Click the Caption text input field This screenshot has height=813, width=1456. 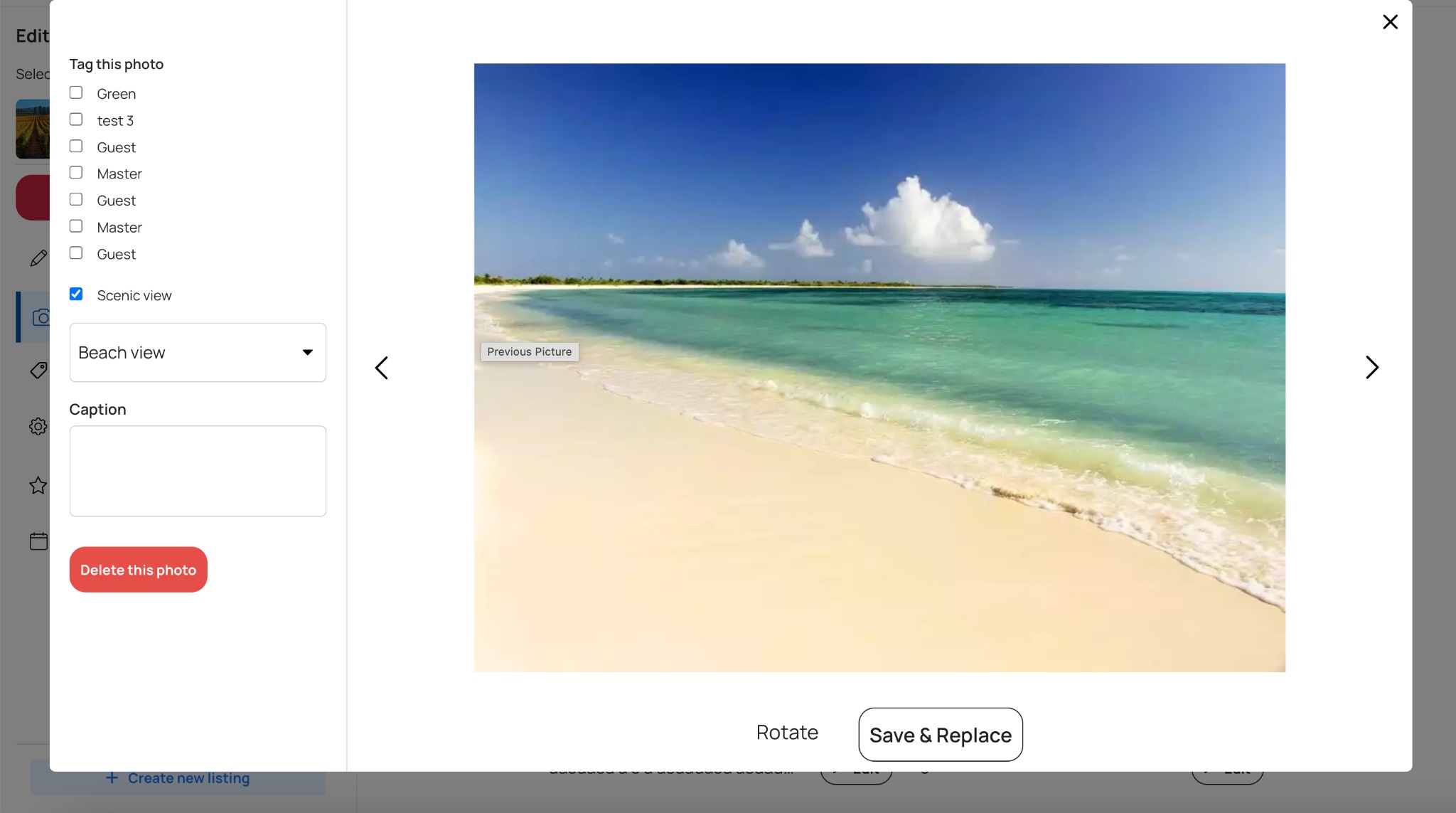click(197, 470)
